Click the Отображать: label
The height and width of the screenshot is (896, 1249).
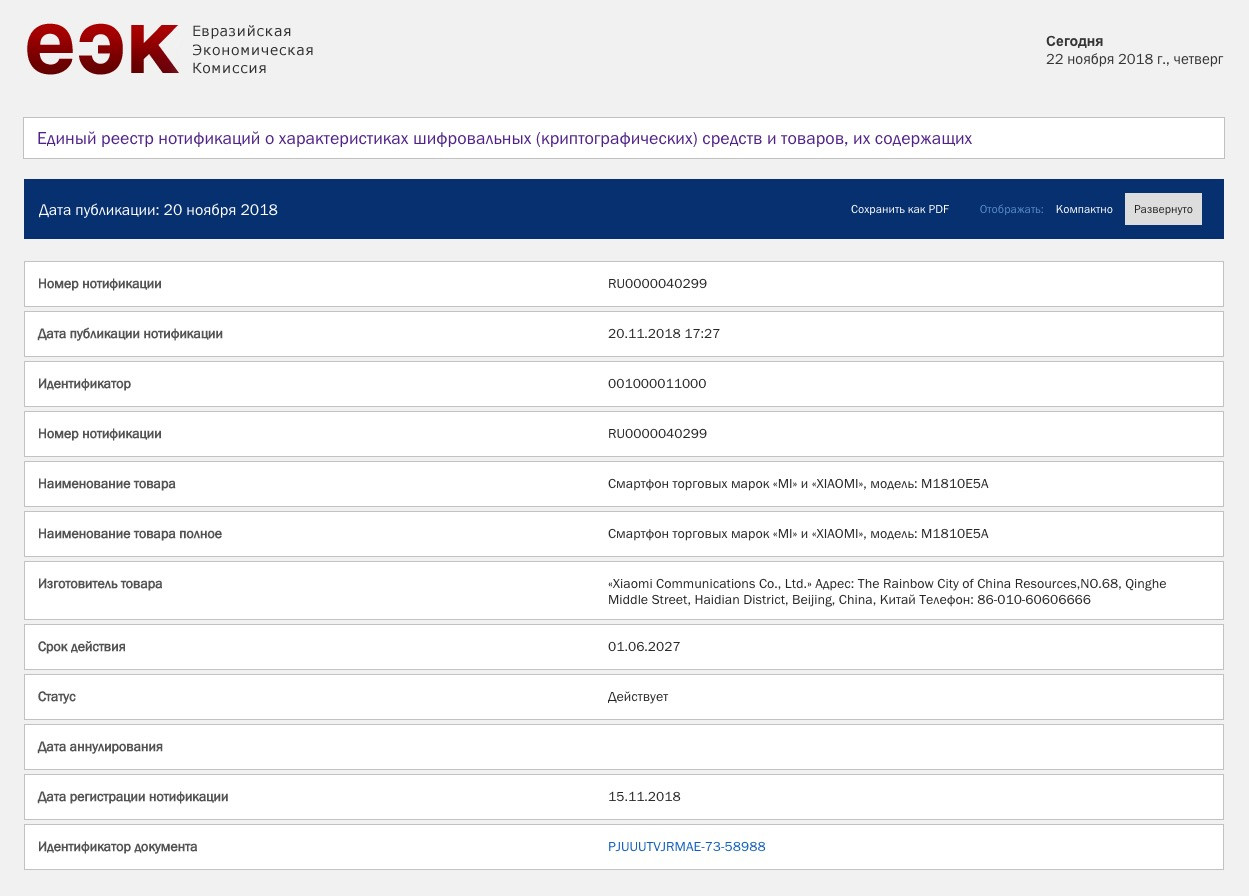coord(1011,209)
